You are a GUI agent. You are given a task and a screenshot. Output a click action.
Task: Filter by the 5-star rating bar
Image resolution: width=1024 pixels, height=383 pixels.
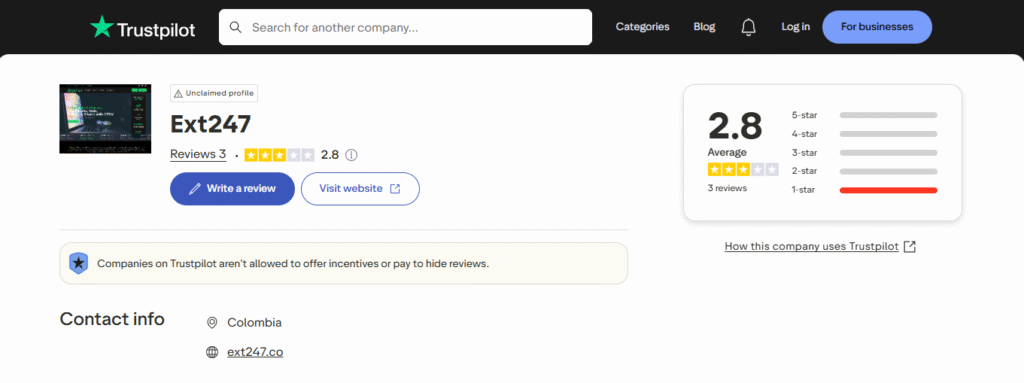(x=888, y=115)
